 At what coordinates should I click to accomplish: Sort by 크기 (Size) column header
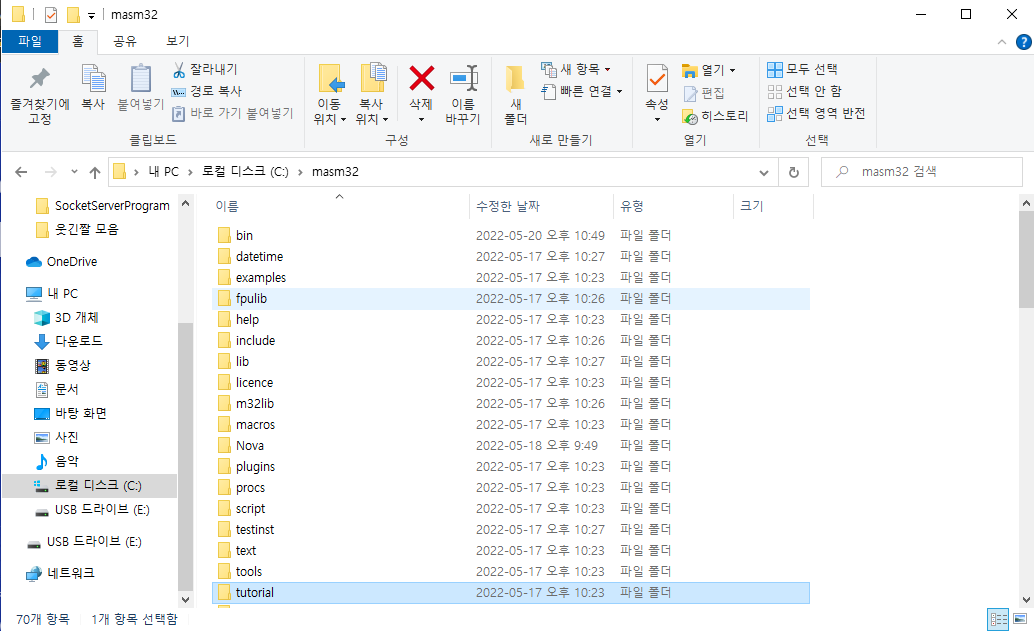pyautogui.click(x=774, y=206)
